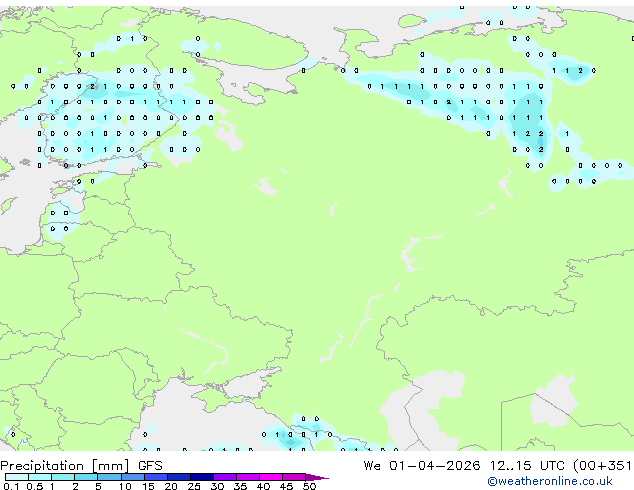Open the weatheronline.co.uk copyright link

point(550,481)
